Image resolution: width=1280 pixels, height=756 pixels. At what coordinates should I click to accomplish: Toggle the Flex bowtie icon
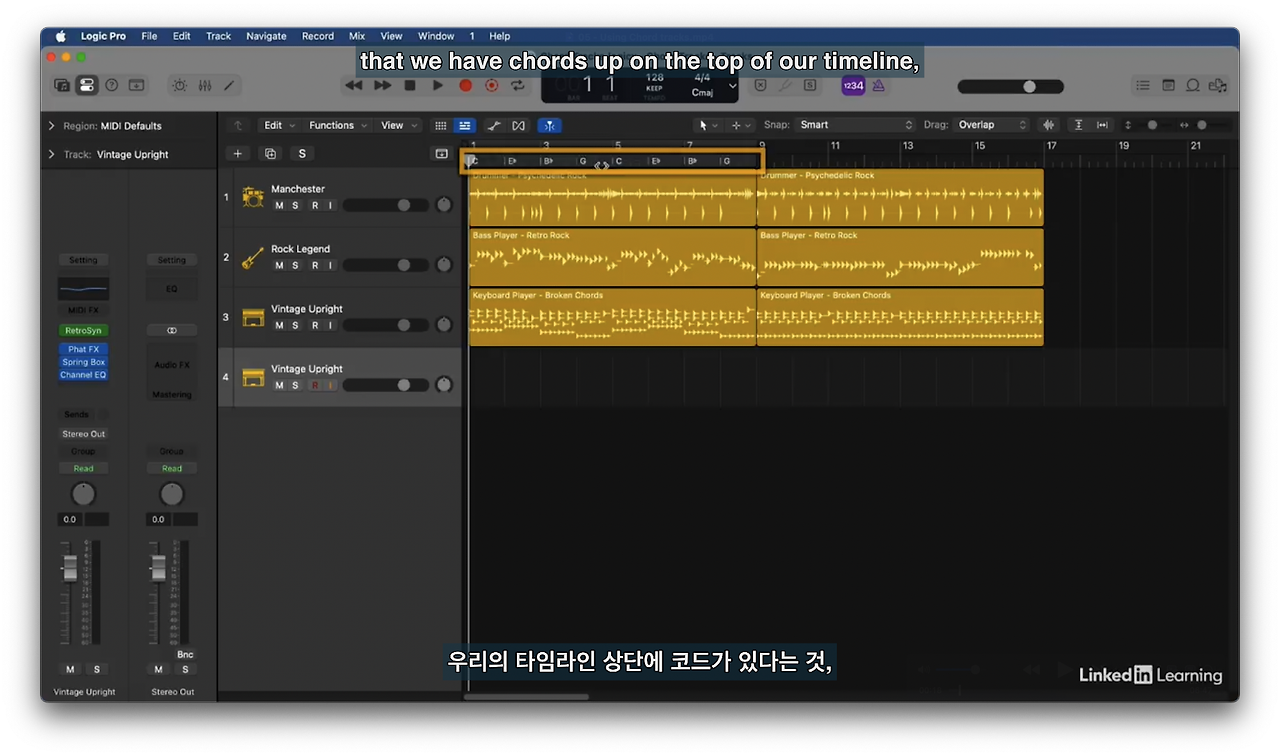[x=518, y=125]
